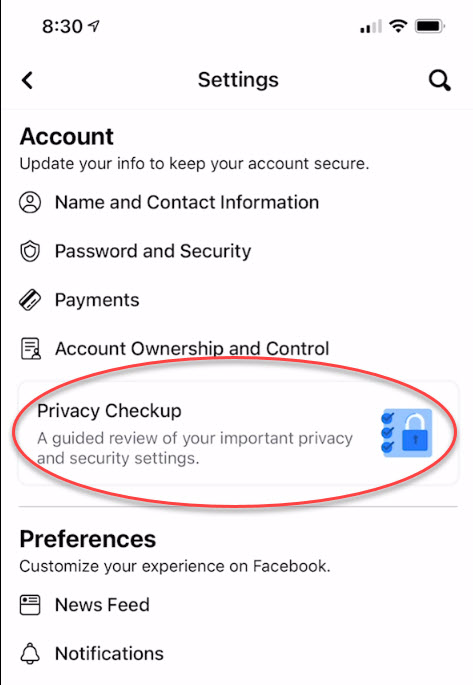The image size is (473, 685).
Task: Tap the battery indicator in status bar
Action: (430, 27)
